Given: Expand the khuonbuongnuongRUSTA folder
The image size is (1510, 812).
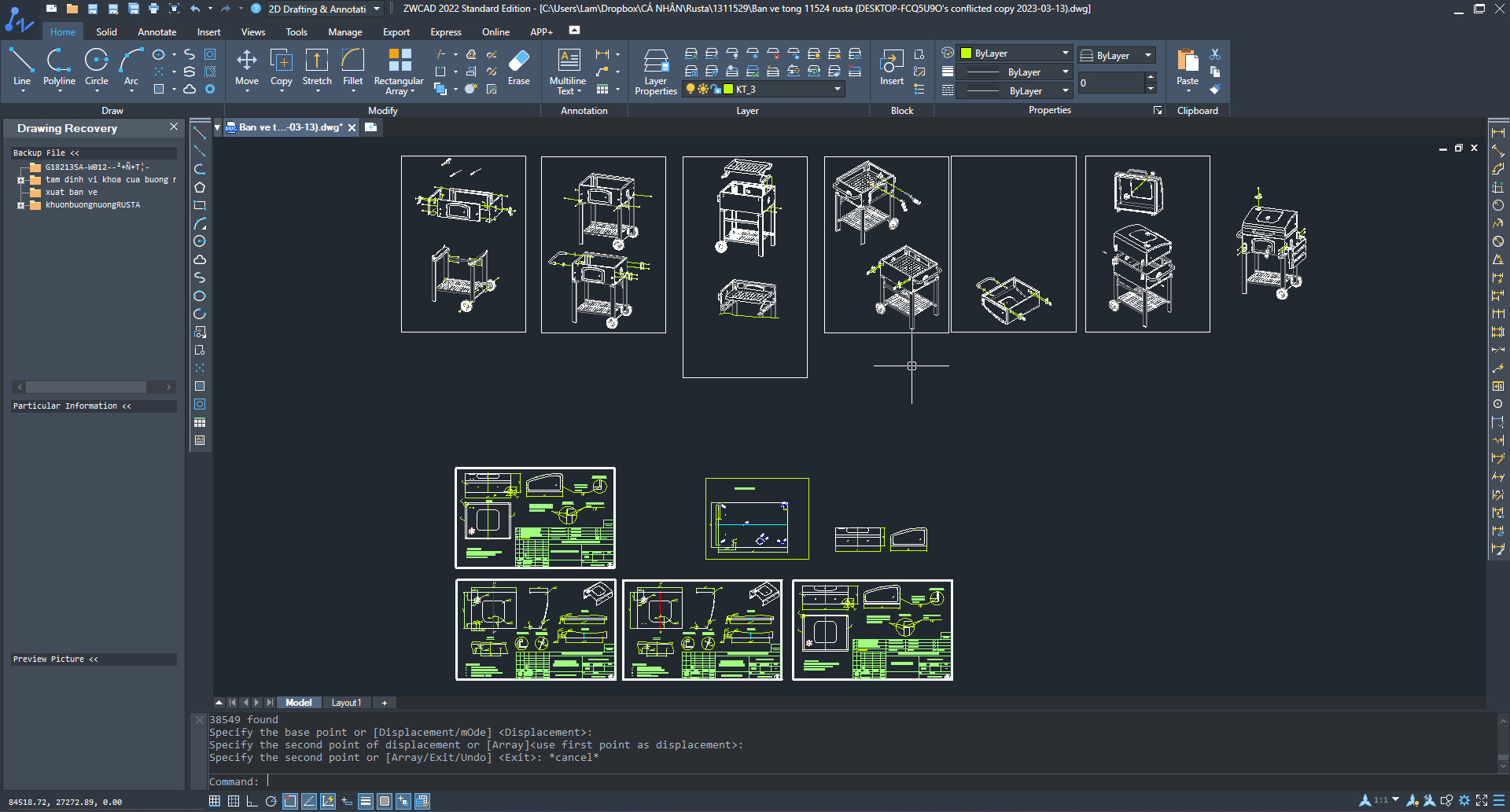Looking at the screenshot, I should pyautogui.click(x=20, y=205).
